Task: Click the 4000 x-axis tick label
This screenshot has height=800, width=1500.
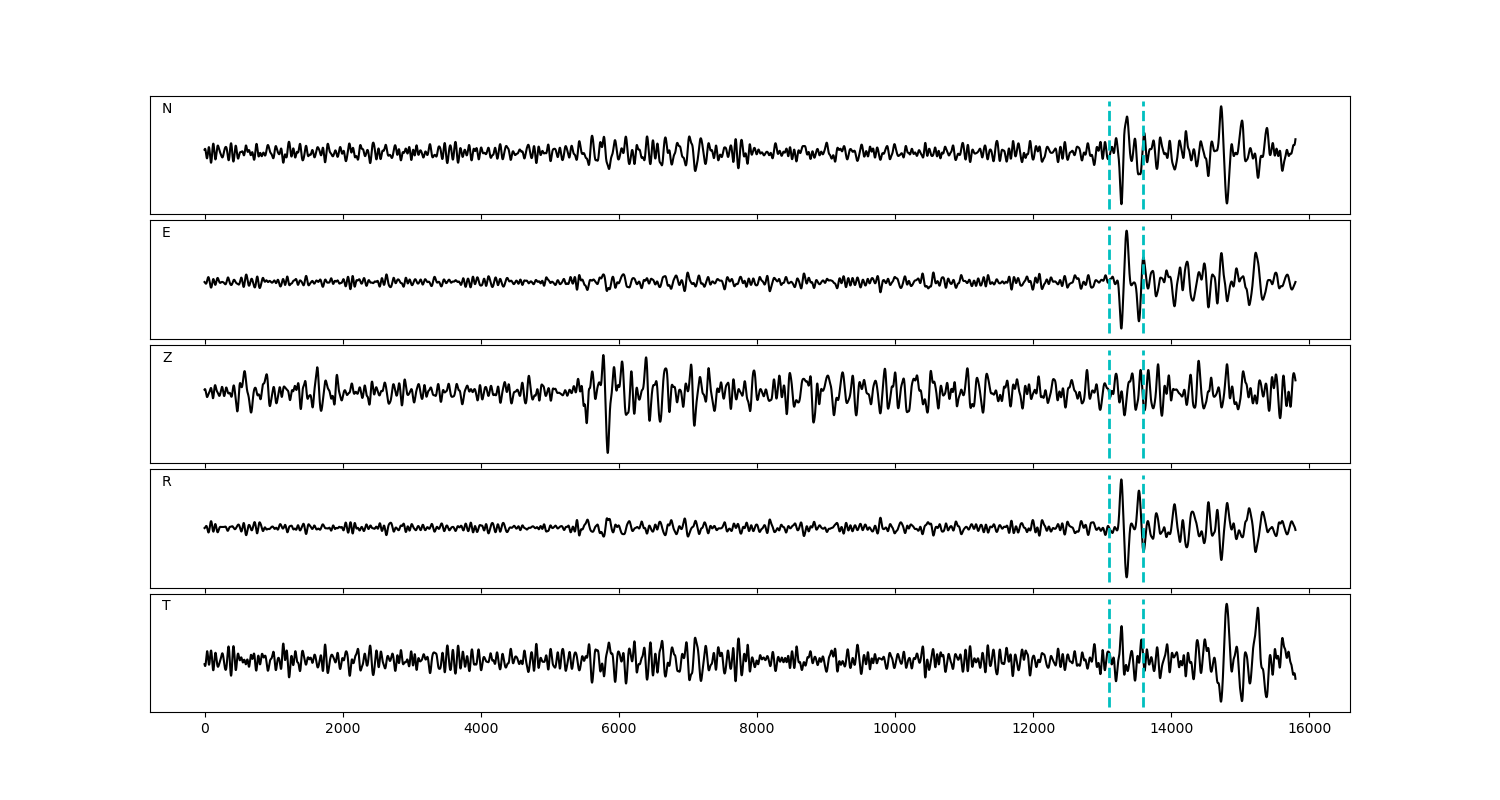Action: (x=481, y=730)
